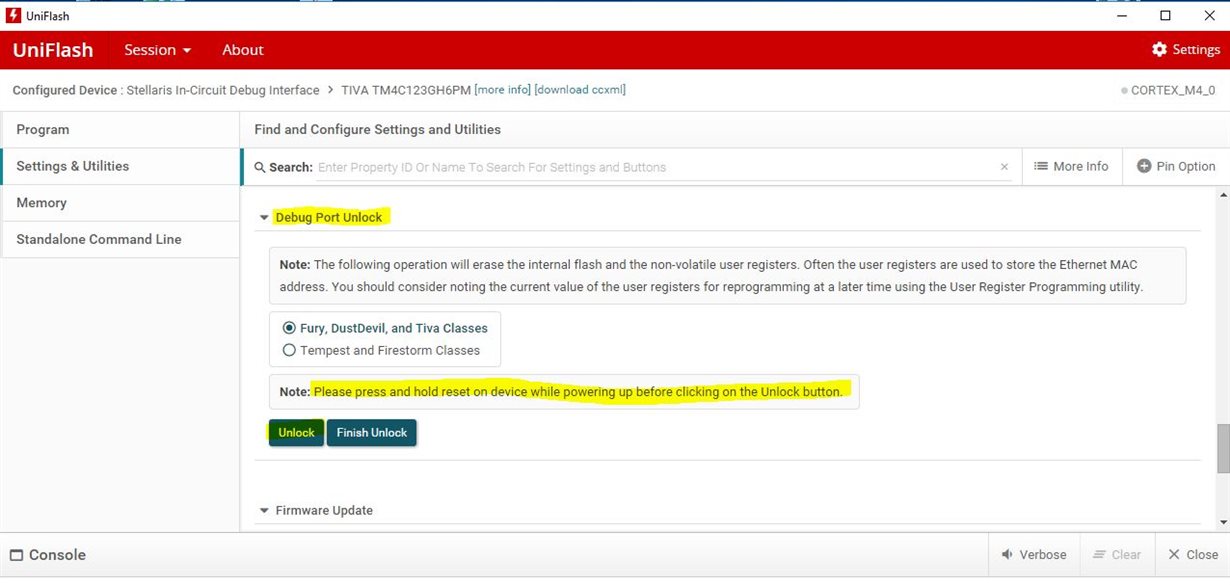Collapse the Firmware Update section

click(264, 511)
